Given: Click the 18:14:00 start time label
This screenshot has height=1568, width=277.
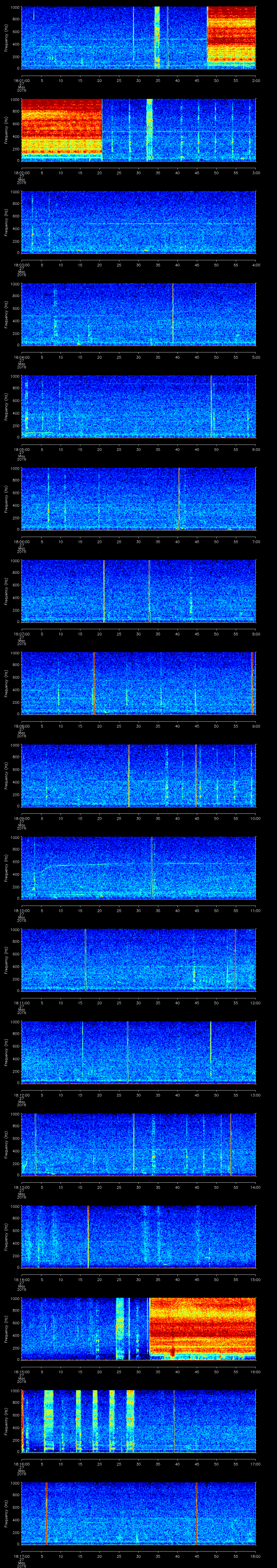Looking at the screenshot, I should pyautogui.click(x=21, y=1279).
